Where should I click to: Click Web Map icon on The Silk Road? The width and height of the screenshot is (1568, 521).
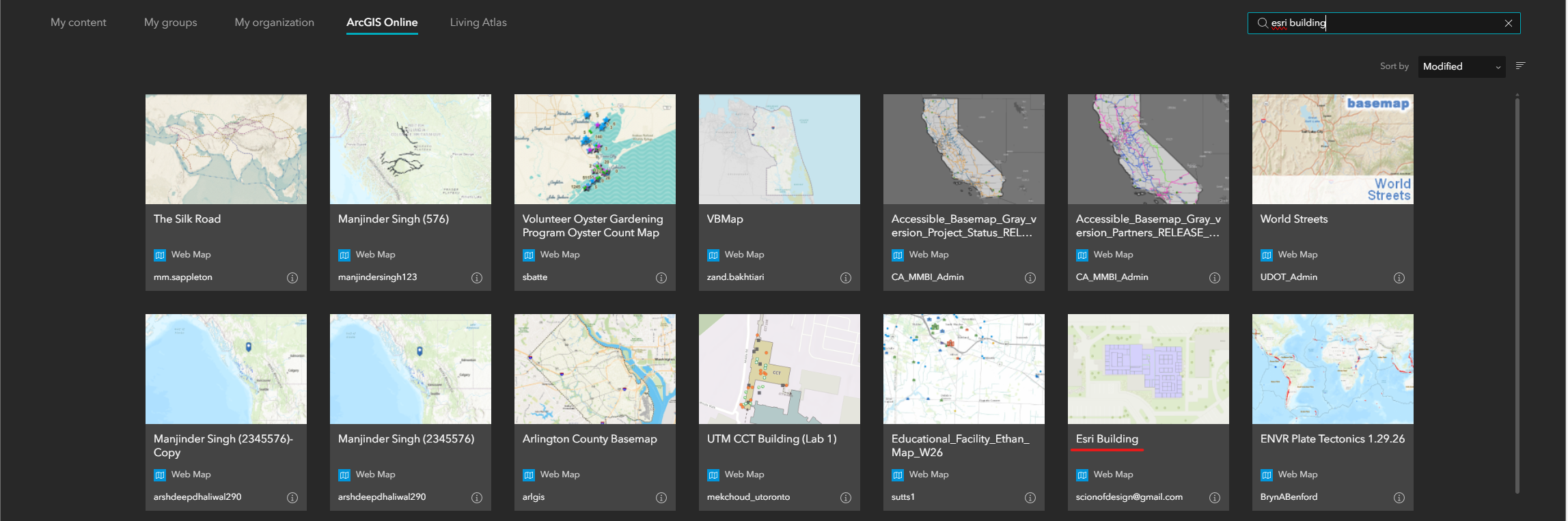pos(160,255)
